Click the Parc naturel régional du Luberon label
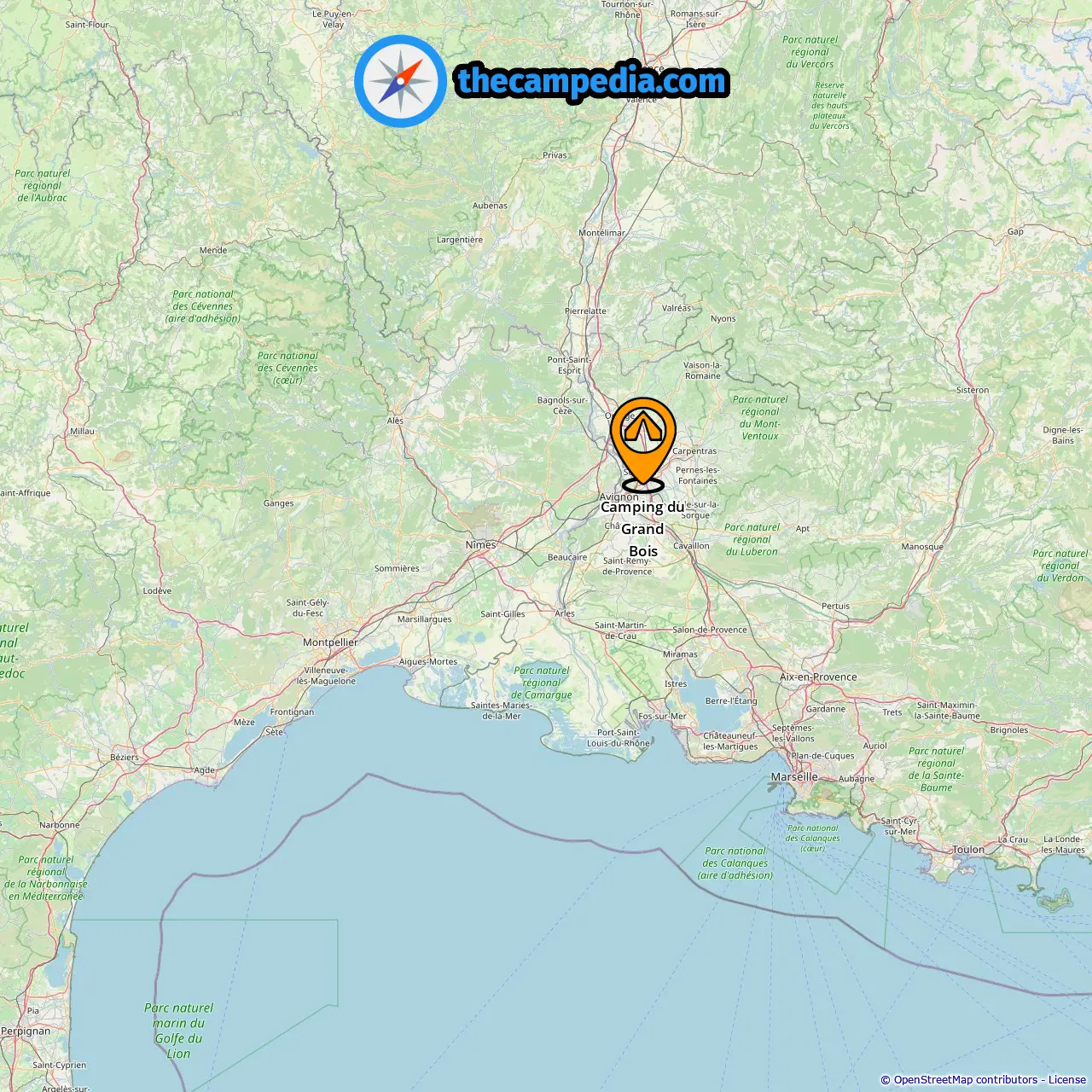The width and height of the screenshot is (1092, 1092). 752,539
